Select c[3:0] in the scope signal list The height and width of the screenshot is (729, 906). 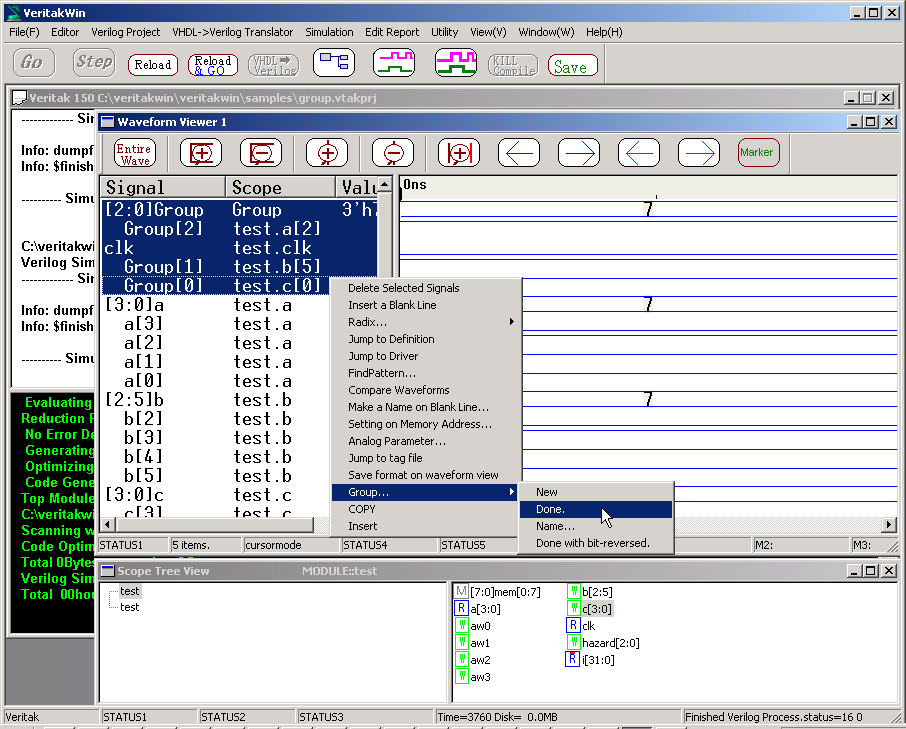[598, 608]
